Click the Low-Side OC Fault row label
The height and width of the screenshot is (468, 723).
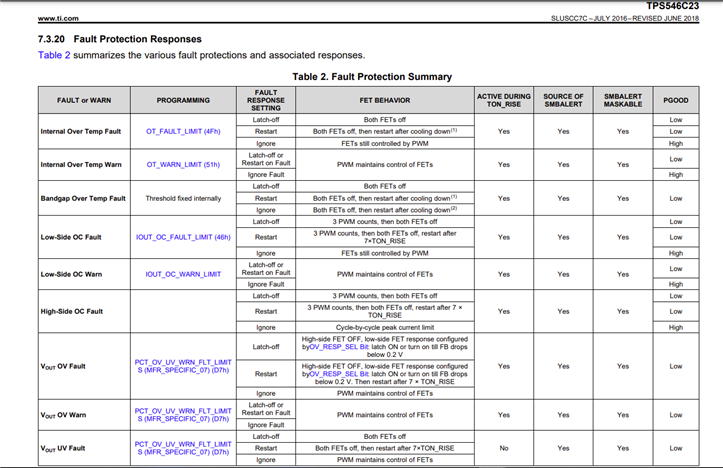tap(71, 237)
